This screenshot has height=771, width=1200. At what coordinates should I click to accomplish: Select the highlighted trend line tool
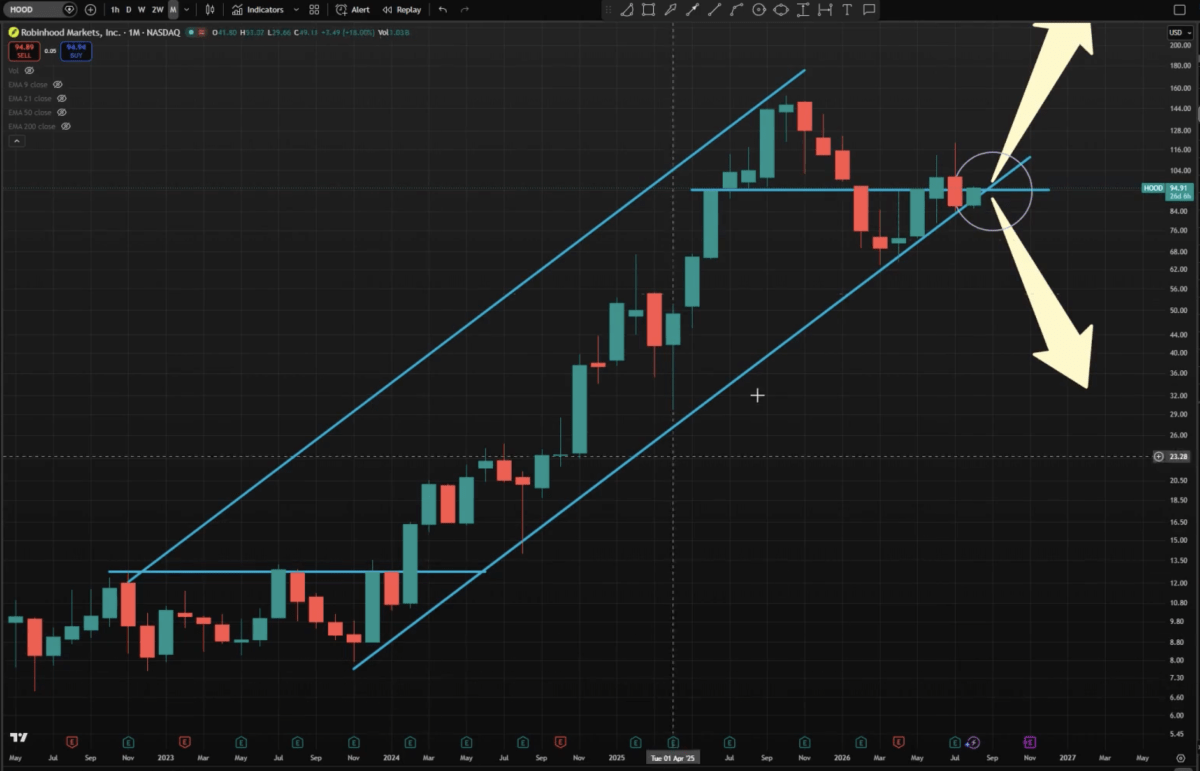tap(692, 10)
